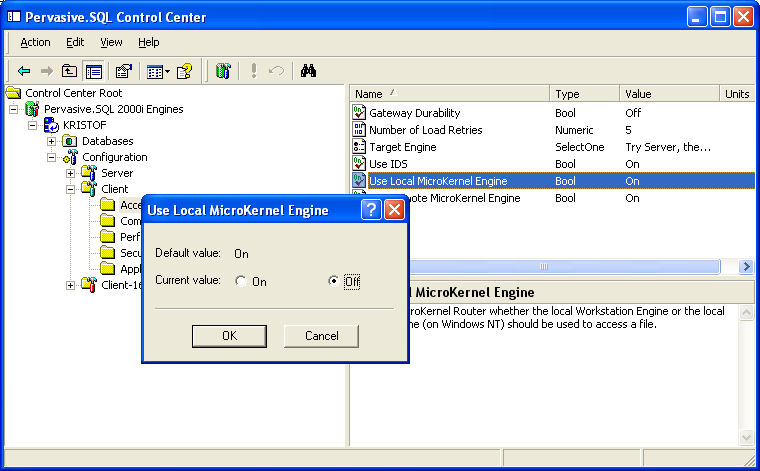Open the view toolbar dropdown arrow

click(x=167, y=72)
